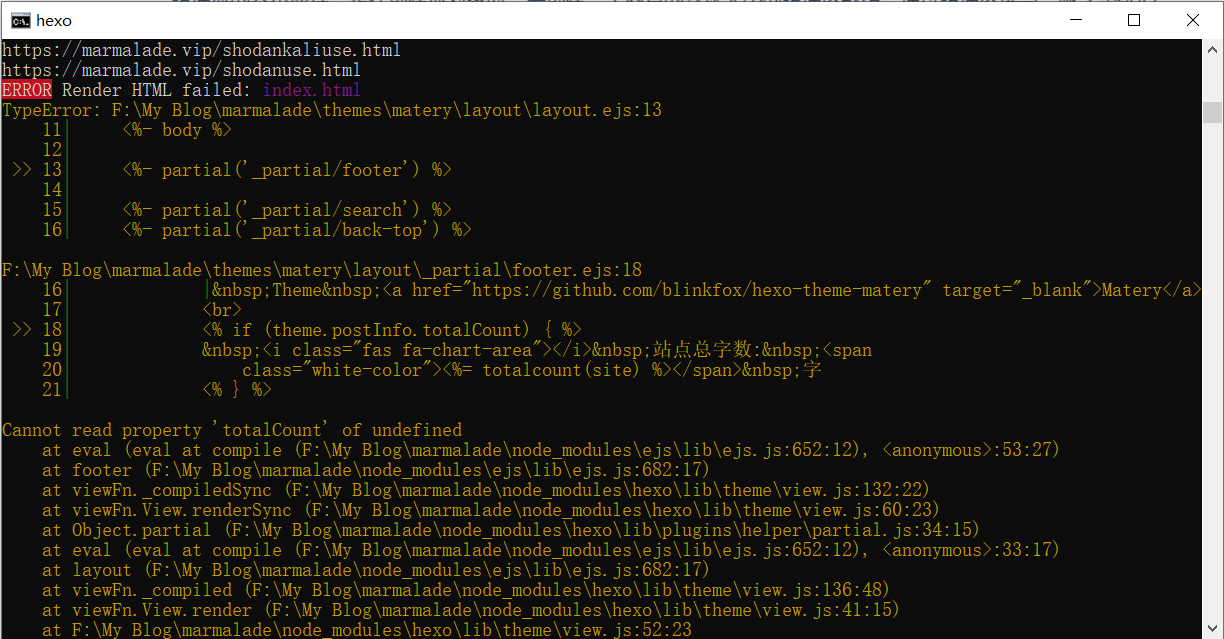Viewport: 1224px width, 639px height.
Task: Click the "Cannot read property 'totalCount'" message
Action: click(x=231, y=430)
